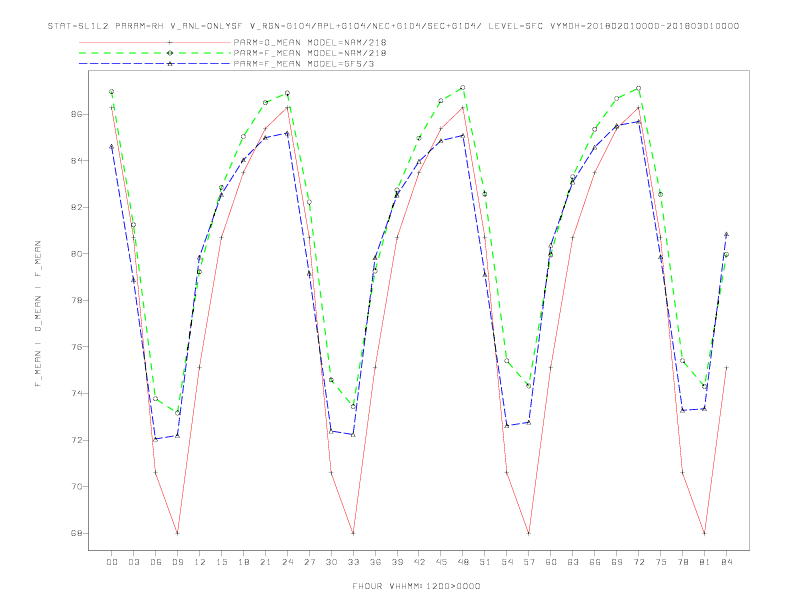Click x-axis tick label 69
The height and width of the screenshot is (612, 792).
pyautogui.click(x=617, y=562)
